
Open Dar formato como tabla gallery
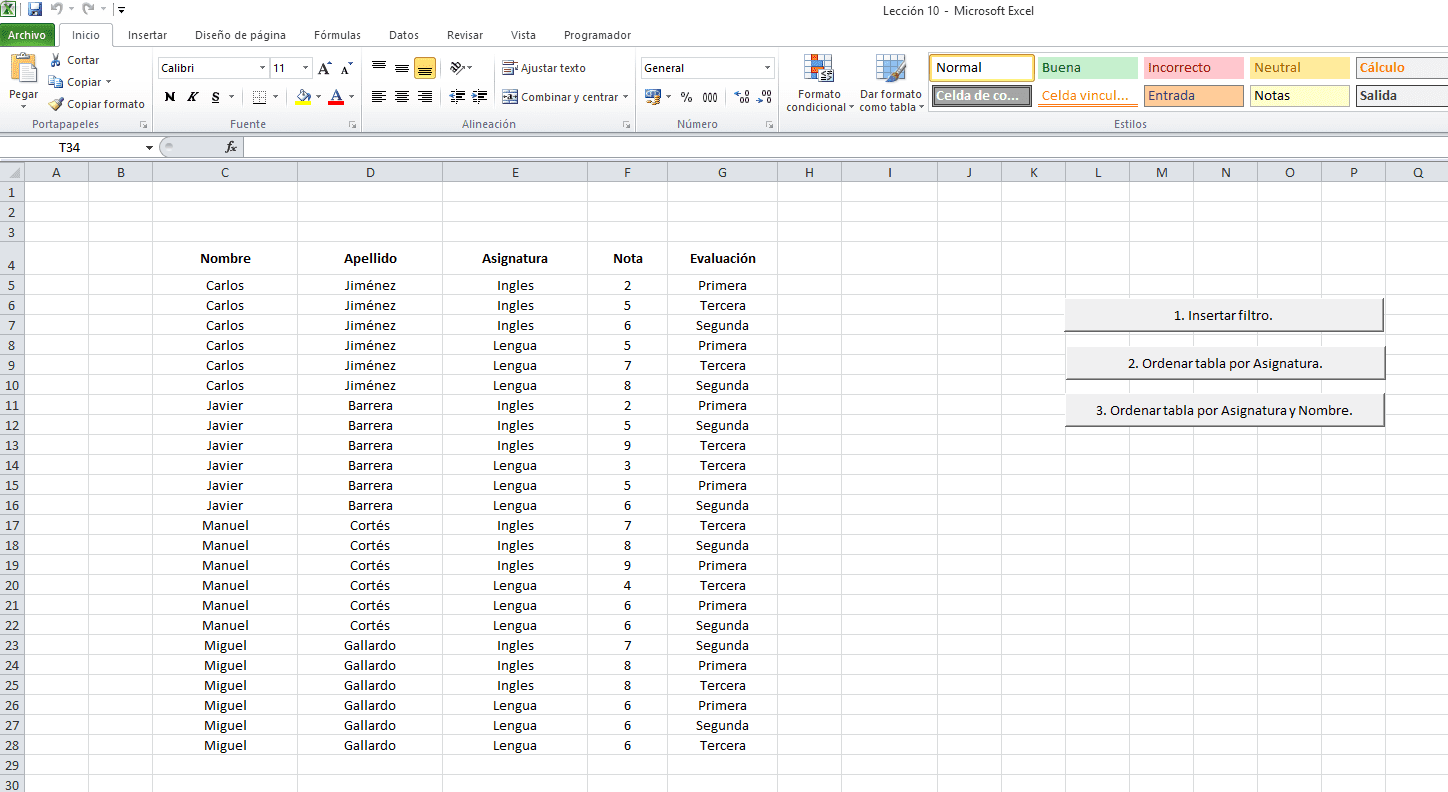tap(891, 83)
